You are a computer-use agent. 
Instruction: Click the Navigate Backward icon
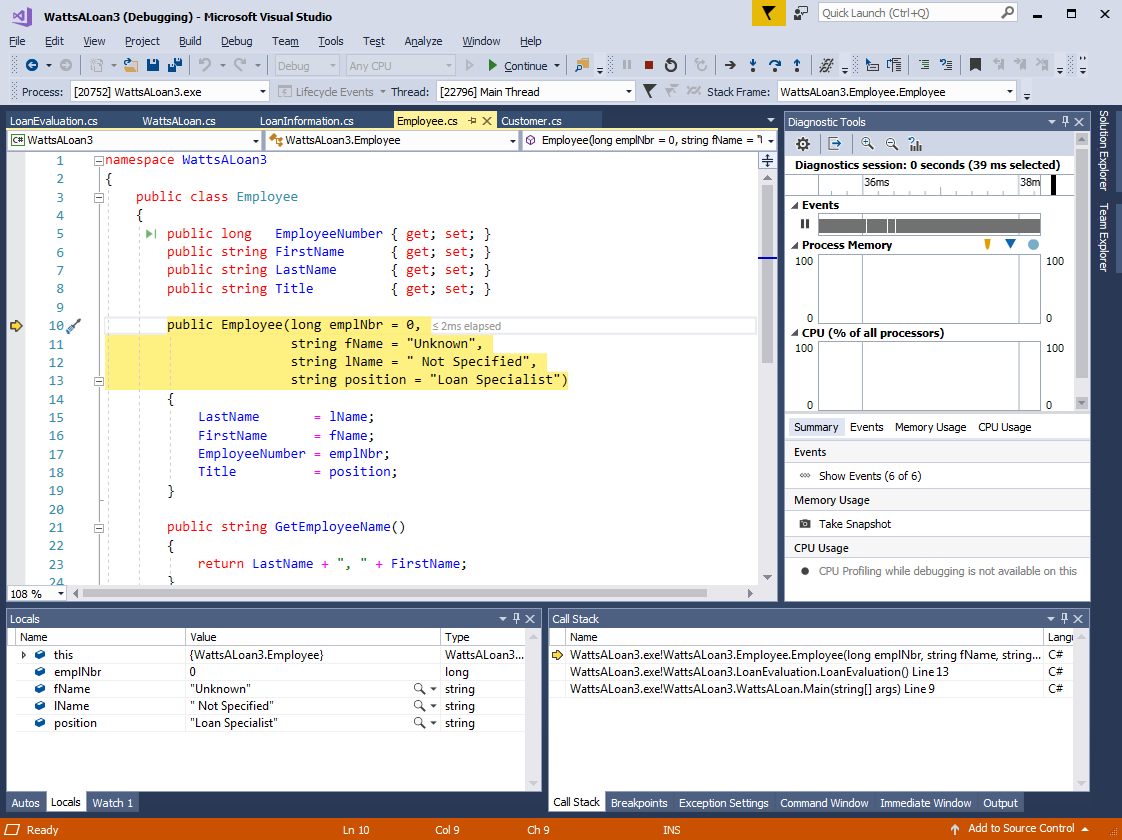(x=32, y=65)
